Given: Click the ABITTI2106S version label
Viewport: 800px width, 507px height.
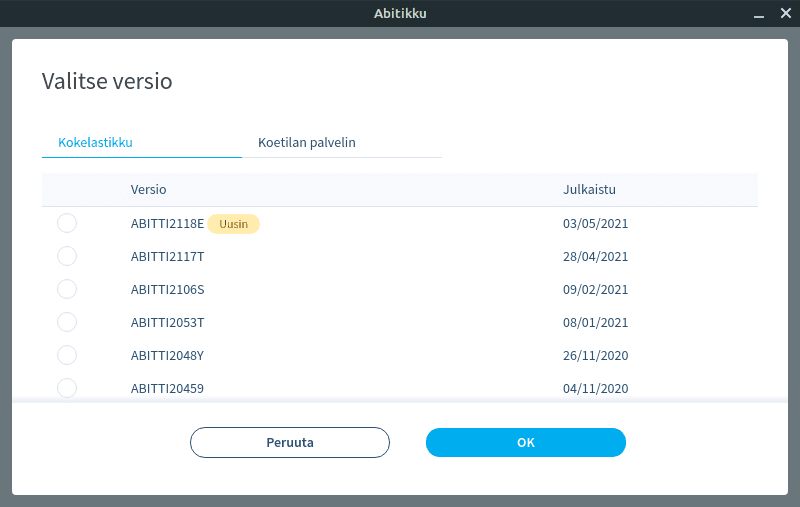Looking at the screenshot, I should [x=167, y=290].
